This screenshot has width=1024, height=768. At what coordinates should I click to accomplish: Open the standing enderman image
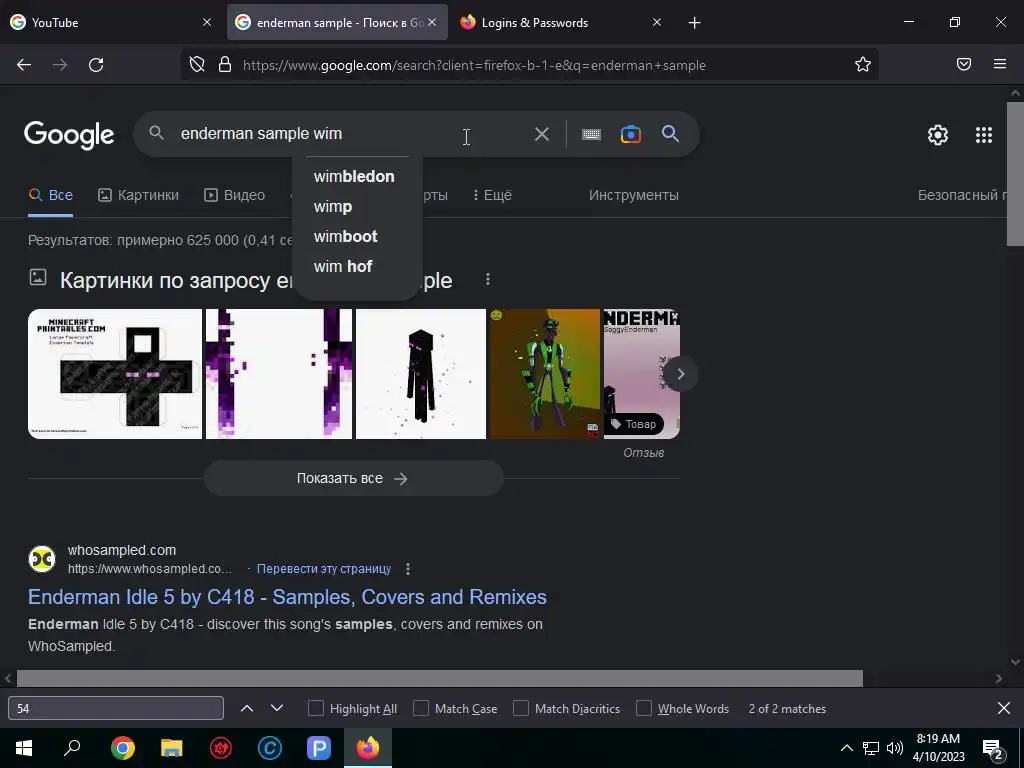point(421,374)
